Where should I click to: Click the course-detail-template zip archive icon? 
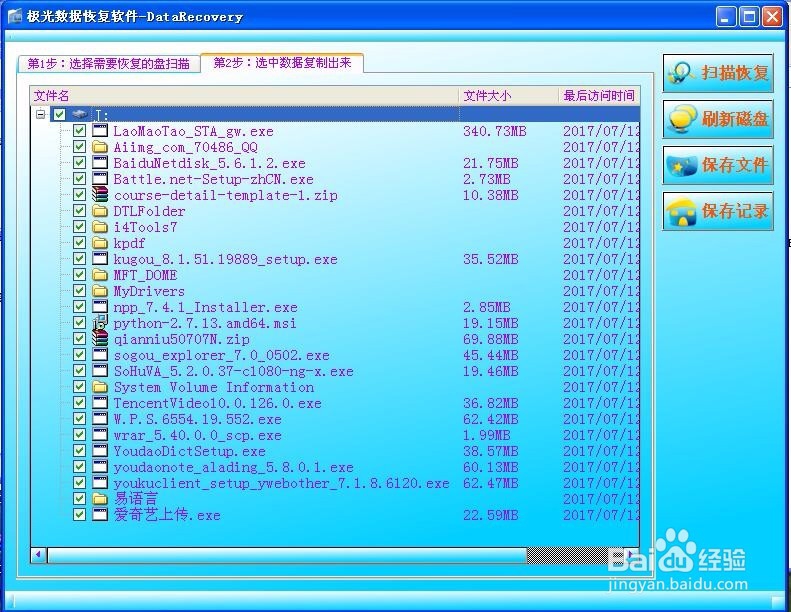coord(100,195)
